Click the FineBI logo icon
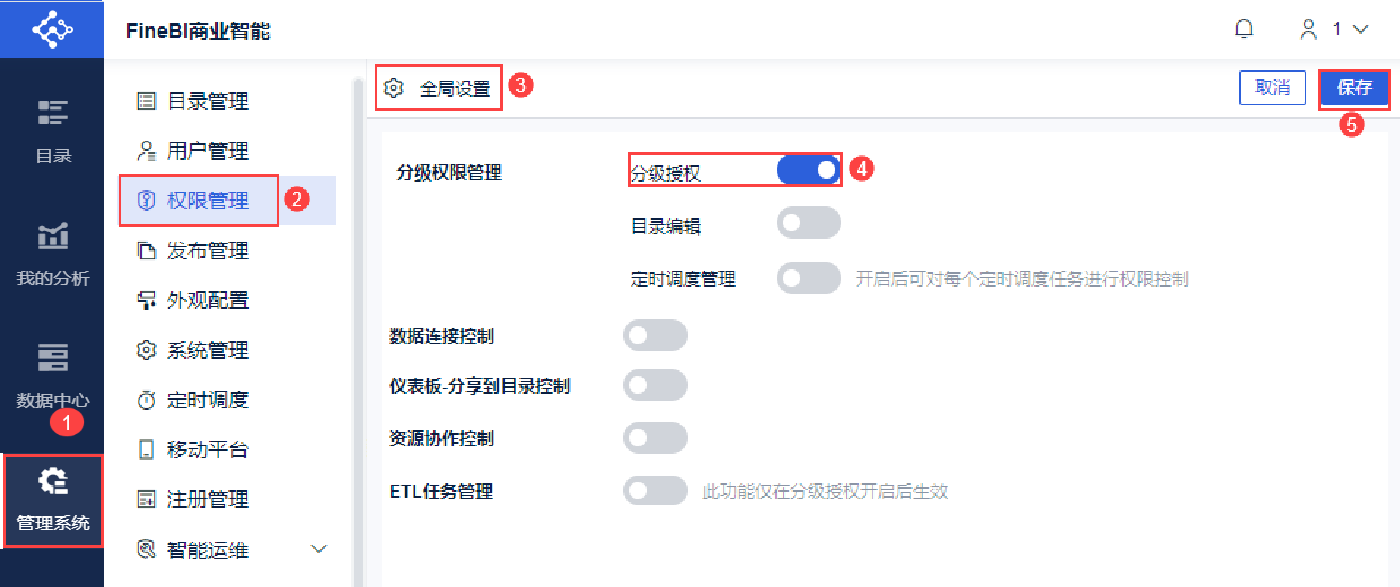Image resolution: width=1400 pixels, height=587 pixels. 52,29
